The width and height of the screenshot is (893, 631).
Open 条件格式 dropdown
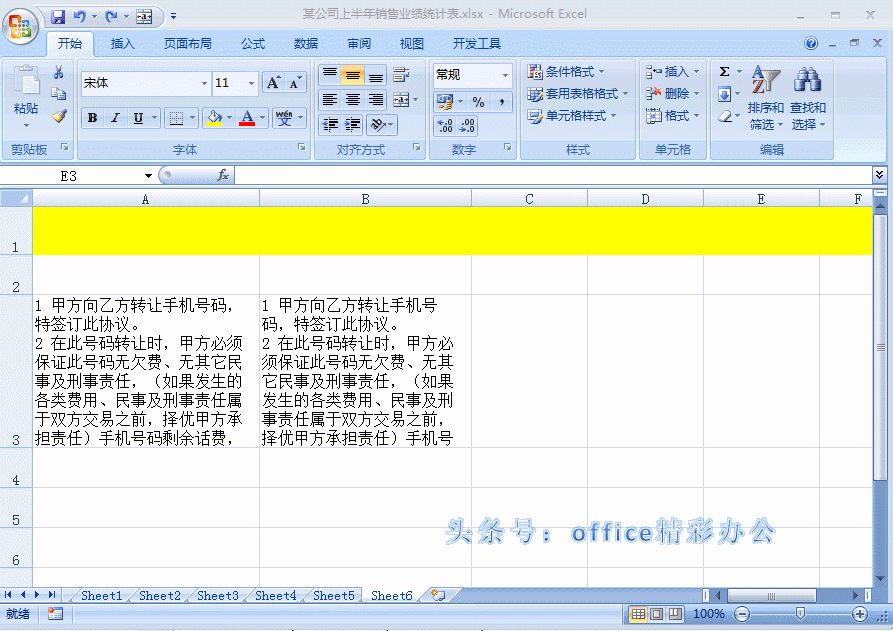(566, 72)
